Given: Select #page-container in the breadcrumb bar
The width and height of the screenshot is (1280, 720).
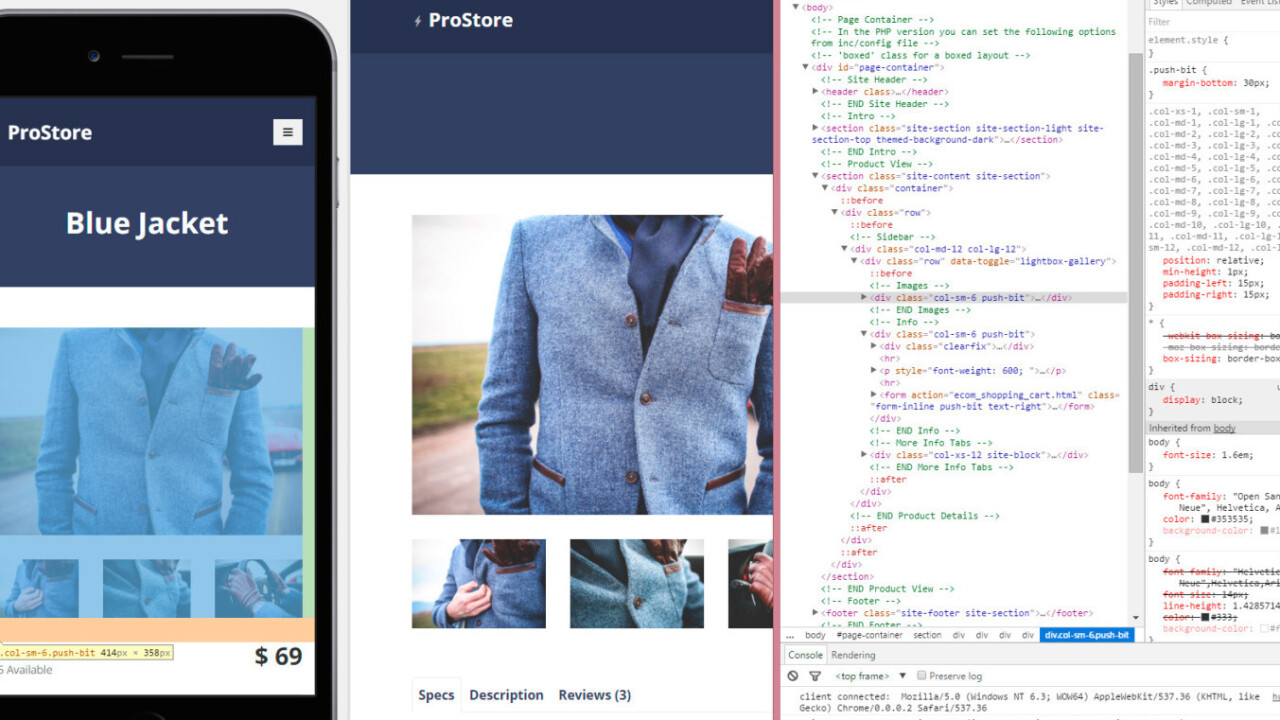Looking at the screenshot, I should pos(868,635).
